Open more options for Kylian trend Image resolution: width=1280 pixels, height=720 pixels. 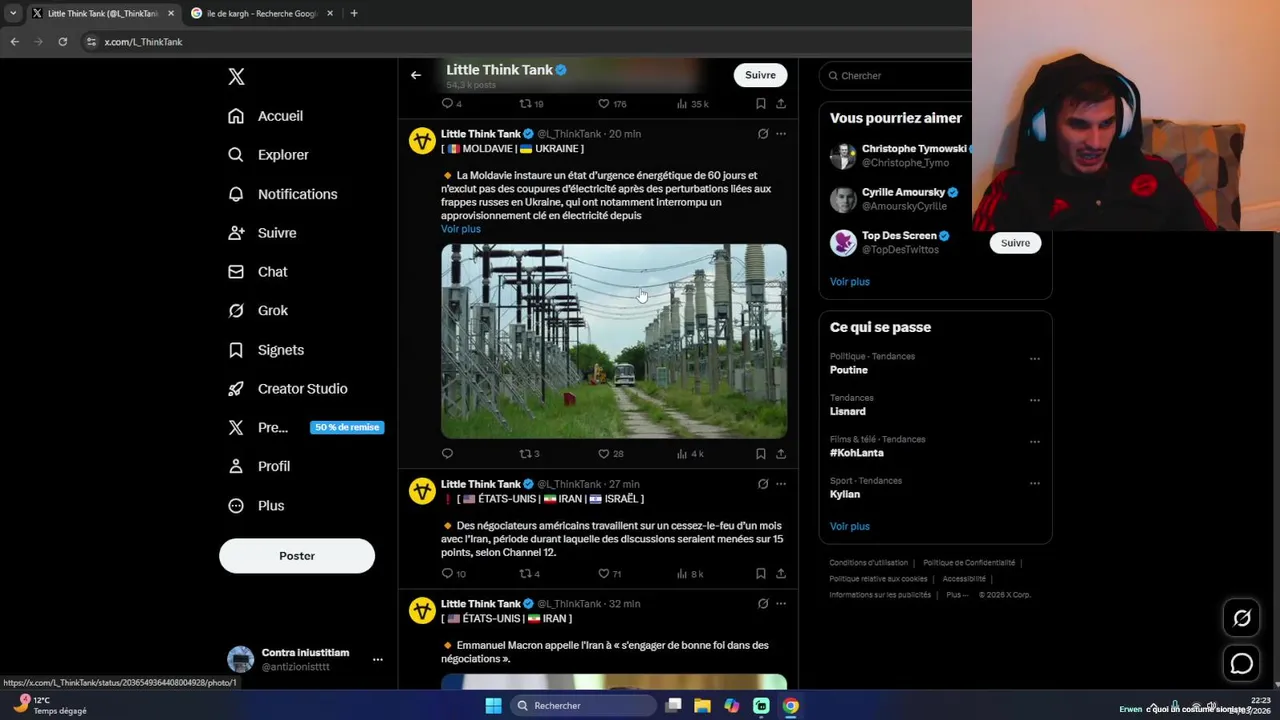pyautogui.click(x=1035, y=483)
